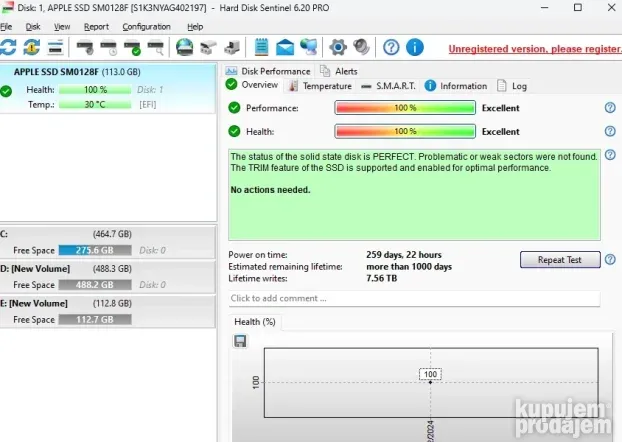Open settings via the gear icon
The height and width of the screenshot is (442, 622).
pos(338,47)
